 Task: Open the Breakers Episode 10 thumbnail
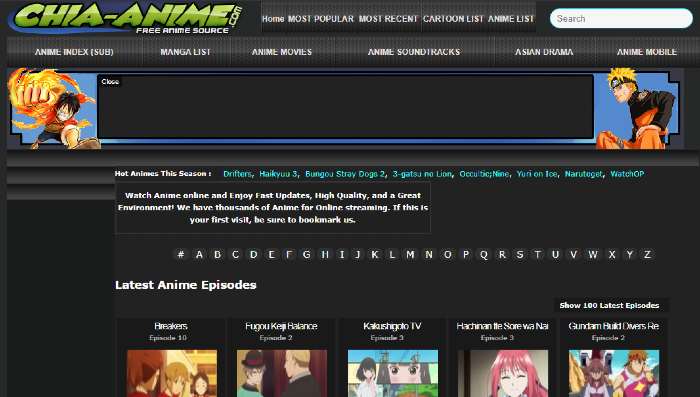[171, 373]
